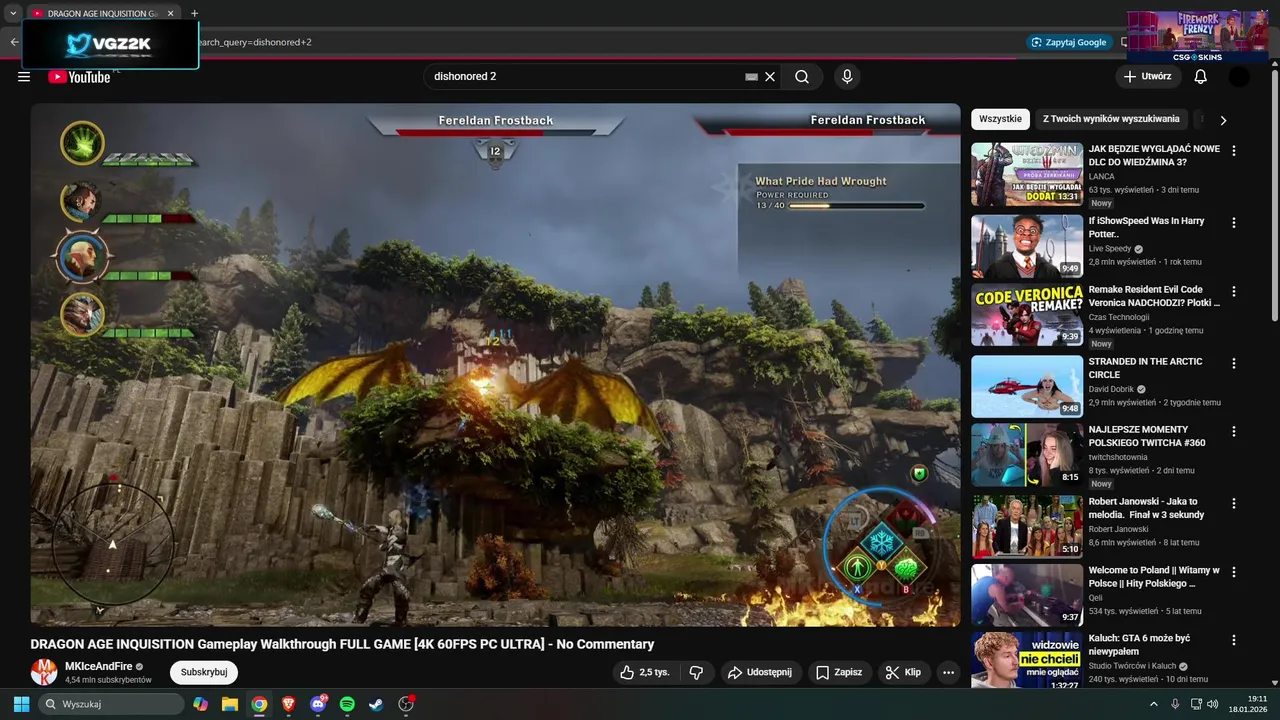Click the Utwórz create button
This screenshot has height=720, width=1280.
(x=1147, y=77)
